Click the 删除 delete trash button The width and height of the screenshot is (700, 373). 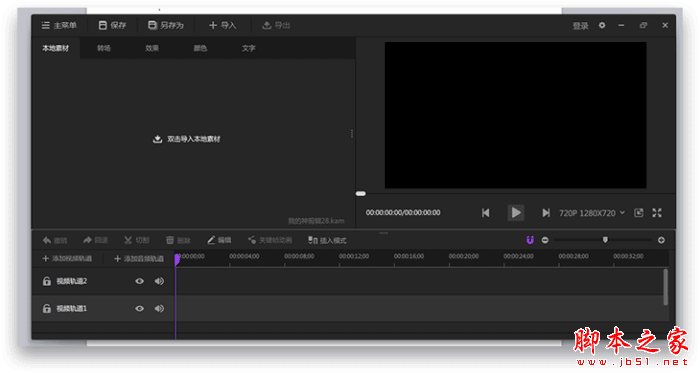(x=178, y=240)
